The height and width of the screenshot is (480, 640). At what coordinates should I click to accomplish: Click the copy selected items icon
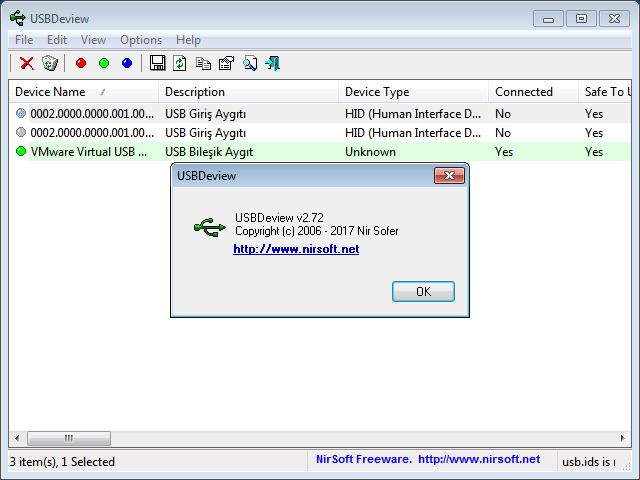pyautogui.click(x=203, y=63)
